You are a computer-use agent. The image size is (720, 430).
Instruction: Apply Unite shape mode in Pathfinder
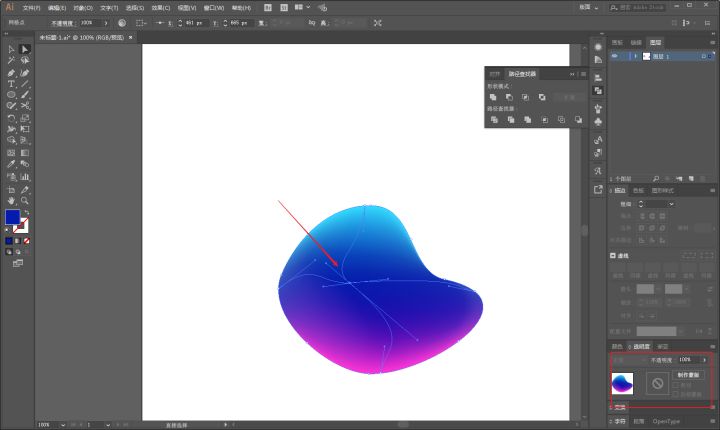click(x=493, y=97)
